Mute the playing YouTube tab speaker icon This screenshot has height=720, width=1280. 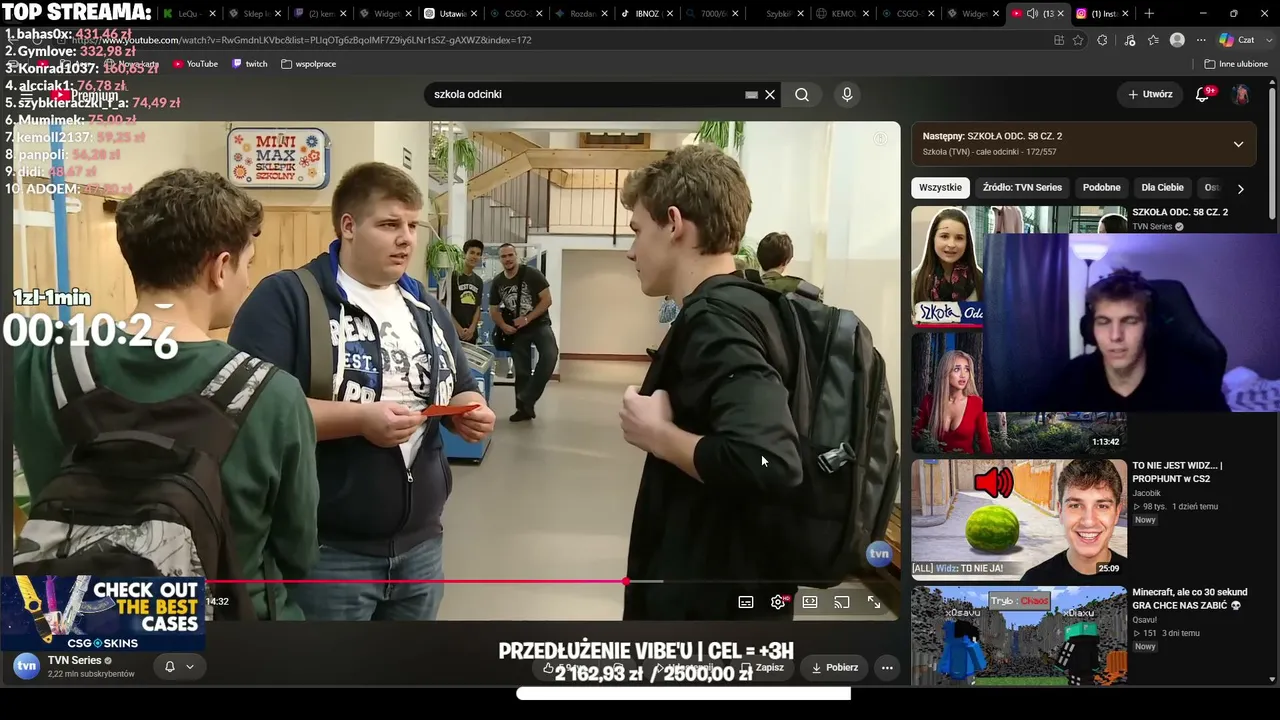click(1032, 14)
